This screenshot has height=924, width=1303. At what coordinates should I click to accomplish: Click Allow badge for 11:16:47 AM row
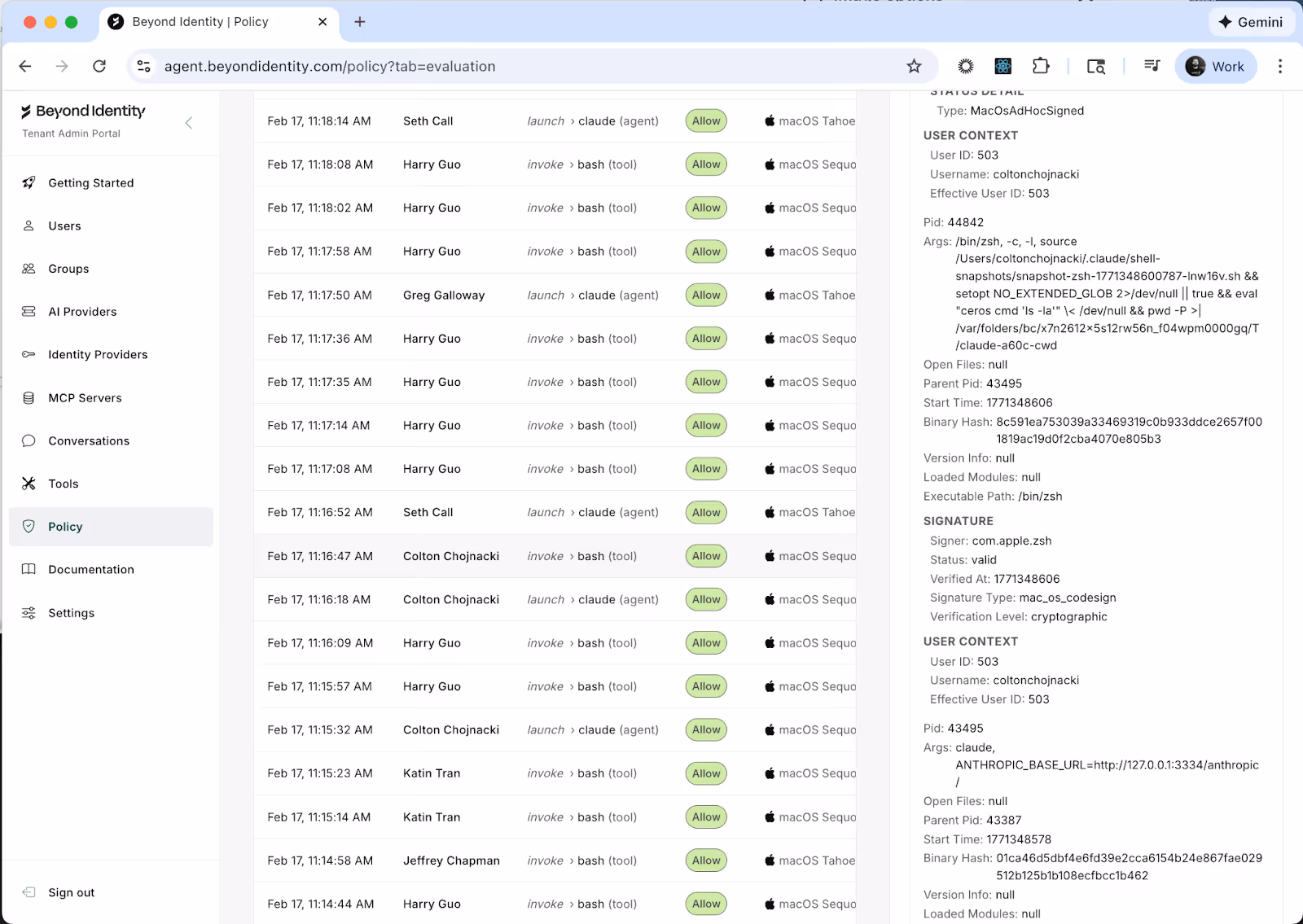[x=706, y=556]
